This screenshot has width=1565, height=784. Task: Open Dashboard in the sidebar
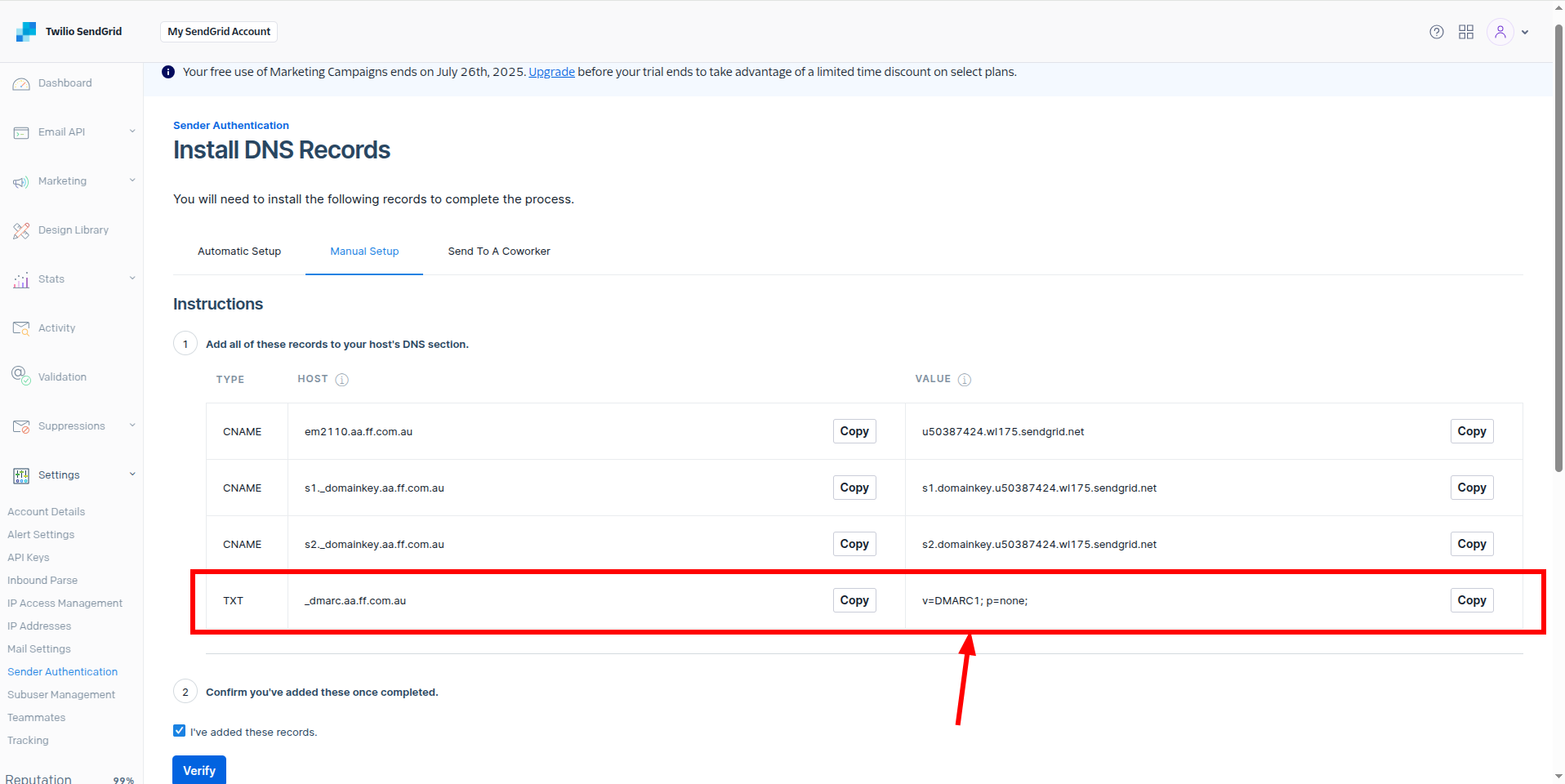click(x=65, y=83)
